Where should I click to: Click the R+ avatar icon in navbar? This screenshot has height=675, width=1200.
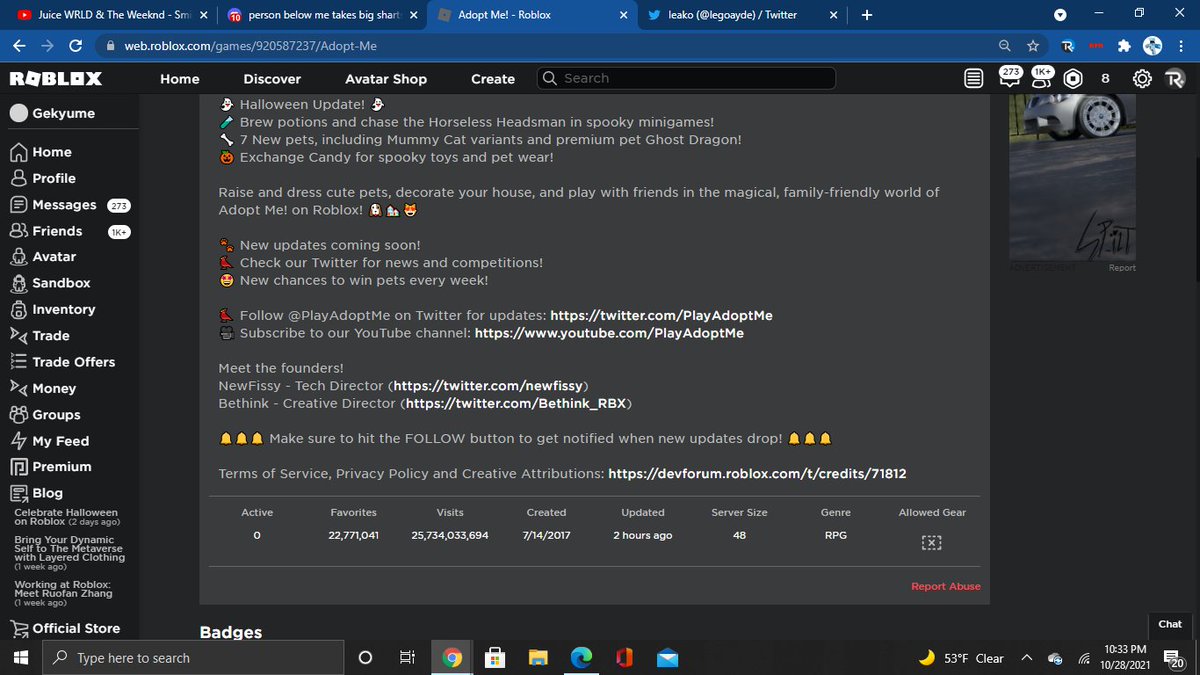pos(1174,79)
